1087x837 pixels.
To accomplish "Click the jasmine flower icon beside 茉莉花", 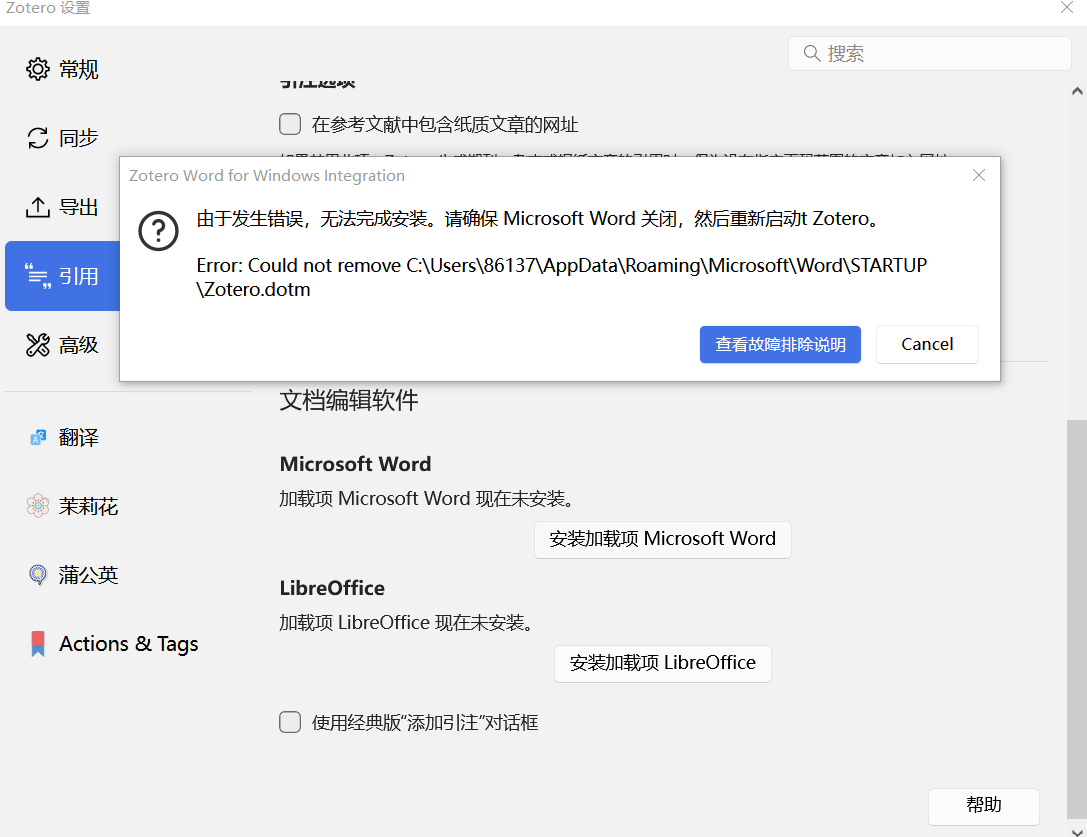I will coord(37,506).
